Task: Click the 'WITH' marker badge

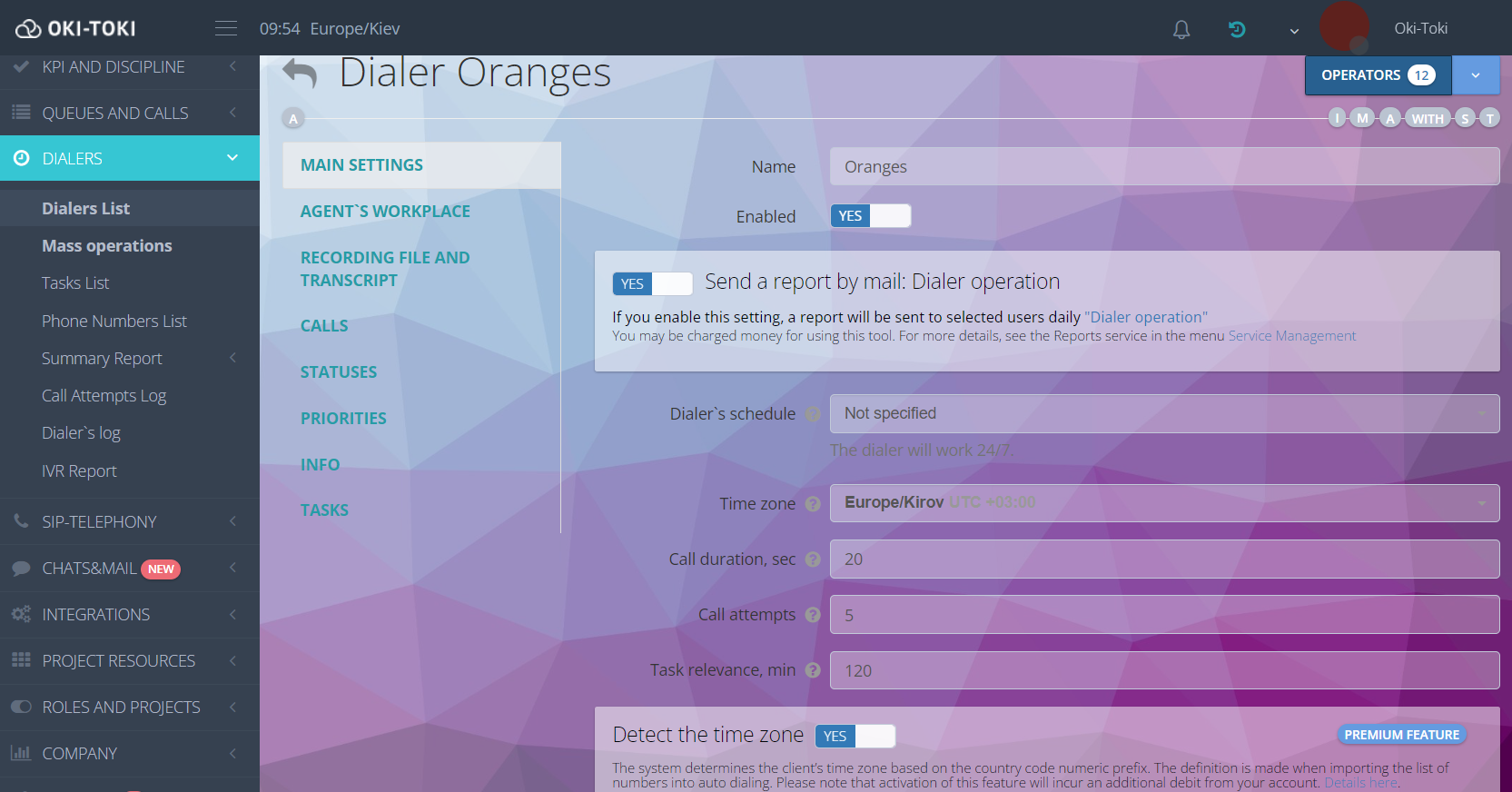Action: (x=1428, y=118)
